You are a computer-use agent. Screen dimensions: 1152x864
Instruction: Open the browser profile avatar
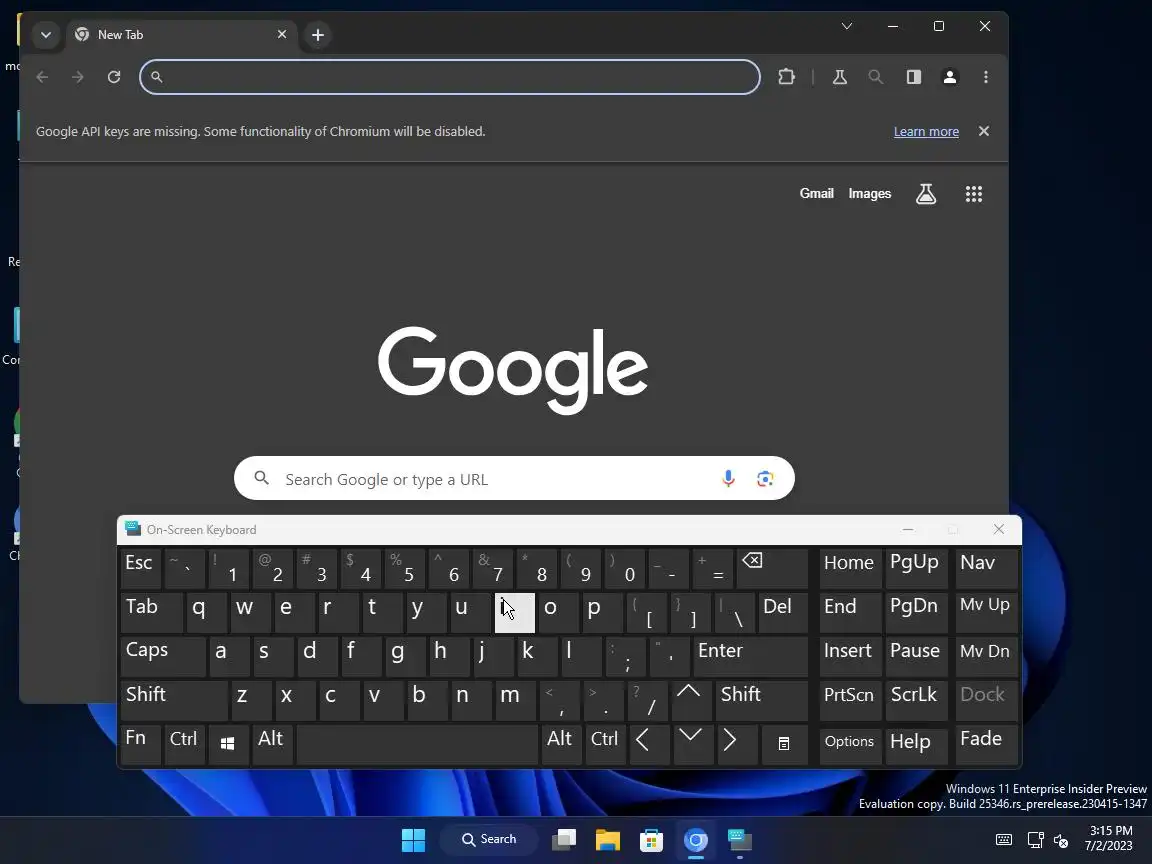click(x=949, y=76)
